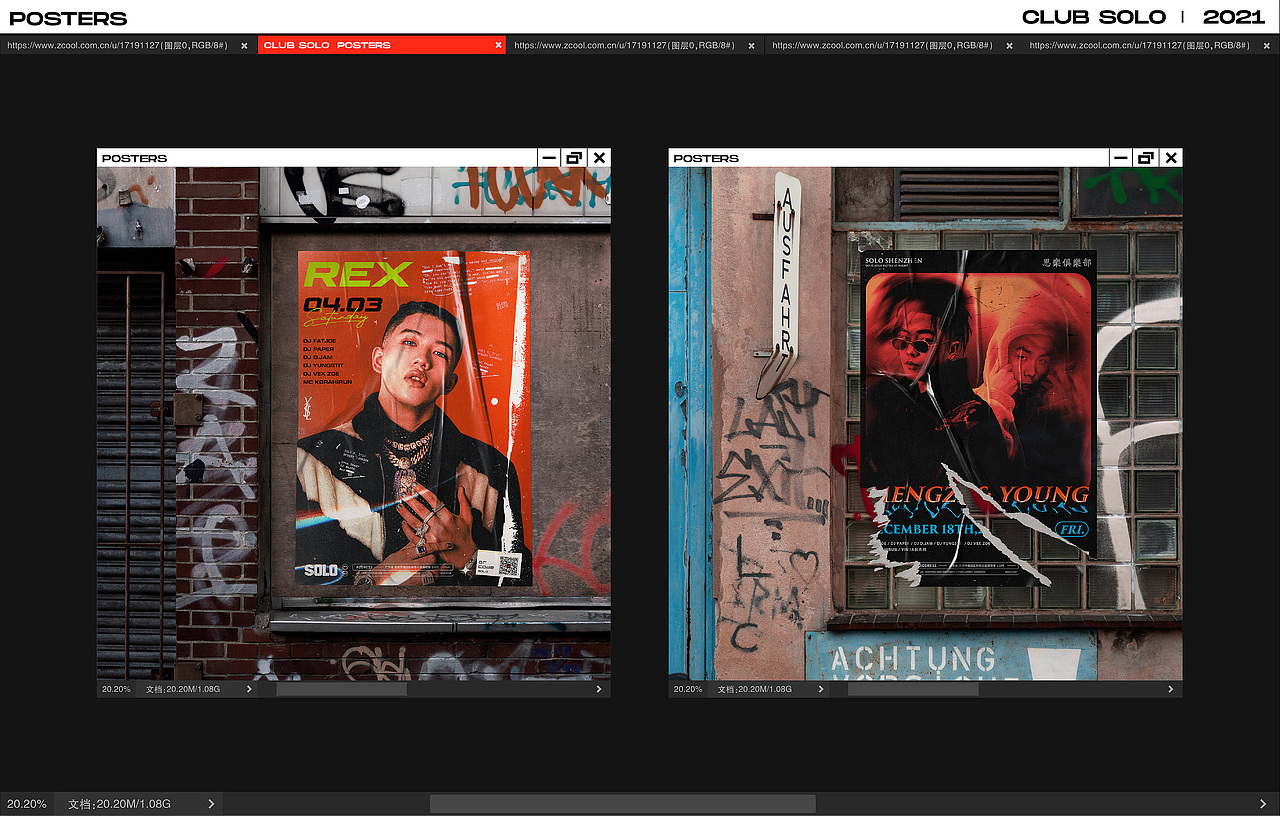Close the leftmost zcool.com.cn document tab

pyautogui.click(x=244, y=45)
